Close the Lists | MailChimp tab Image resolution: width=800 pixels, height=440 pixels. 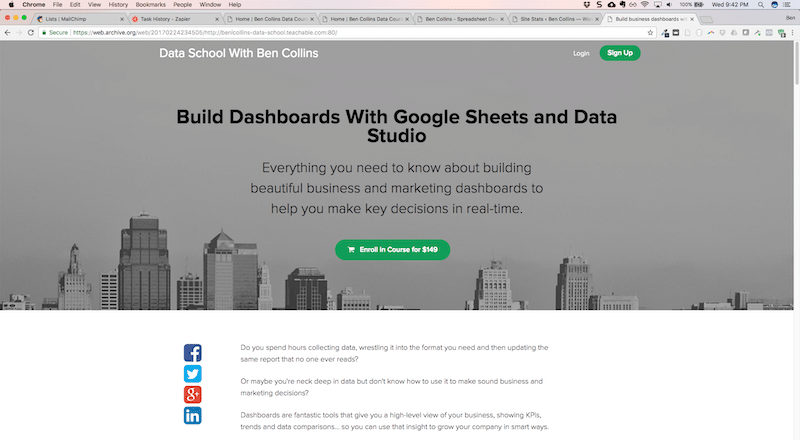pos(121,19)
